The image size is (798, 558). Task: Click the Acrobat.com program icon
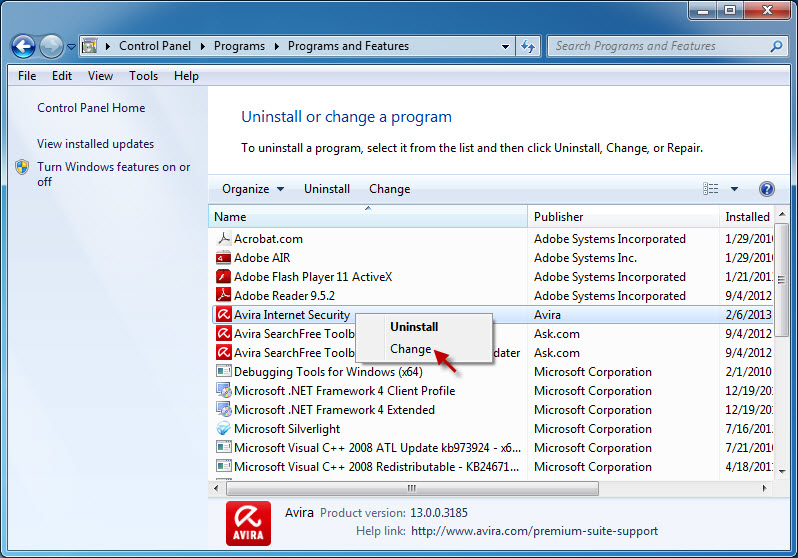223,238
